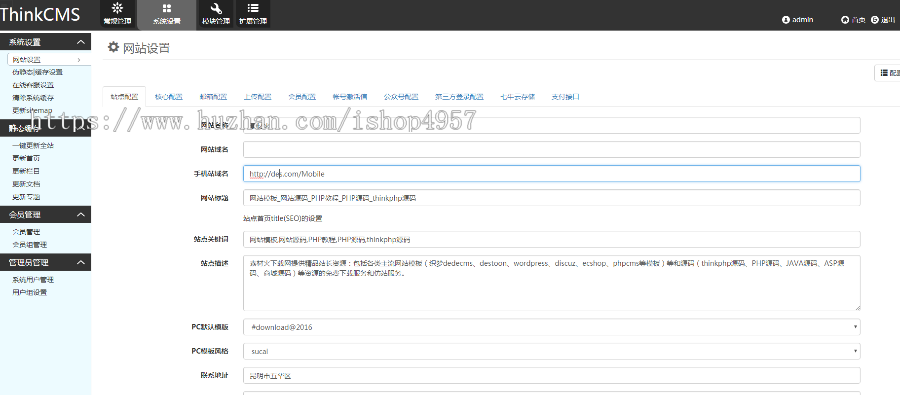The image size is (900, 395).
Task: Click 更新首页 in the sidebar
Action: tap(26, 158)
